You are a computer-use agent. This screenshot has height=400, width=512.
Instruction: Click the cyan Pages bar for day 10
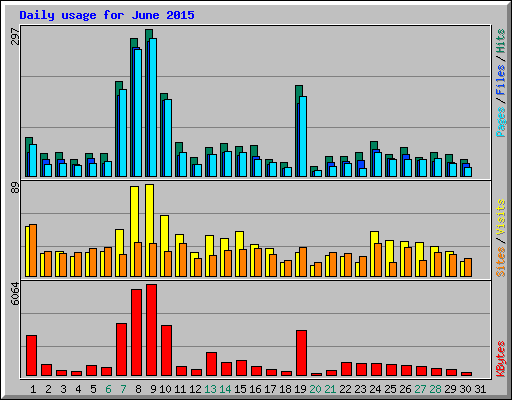168,138
